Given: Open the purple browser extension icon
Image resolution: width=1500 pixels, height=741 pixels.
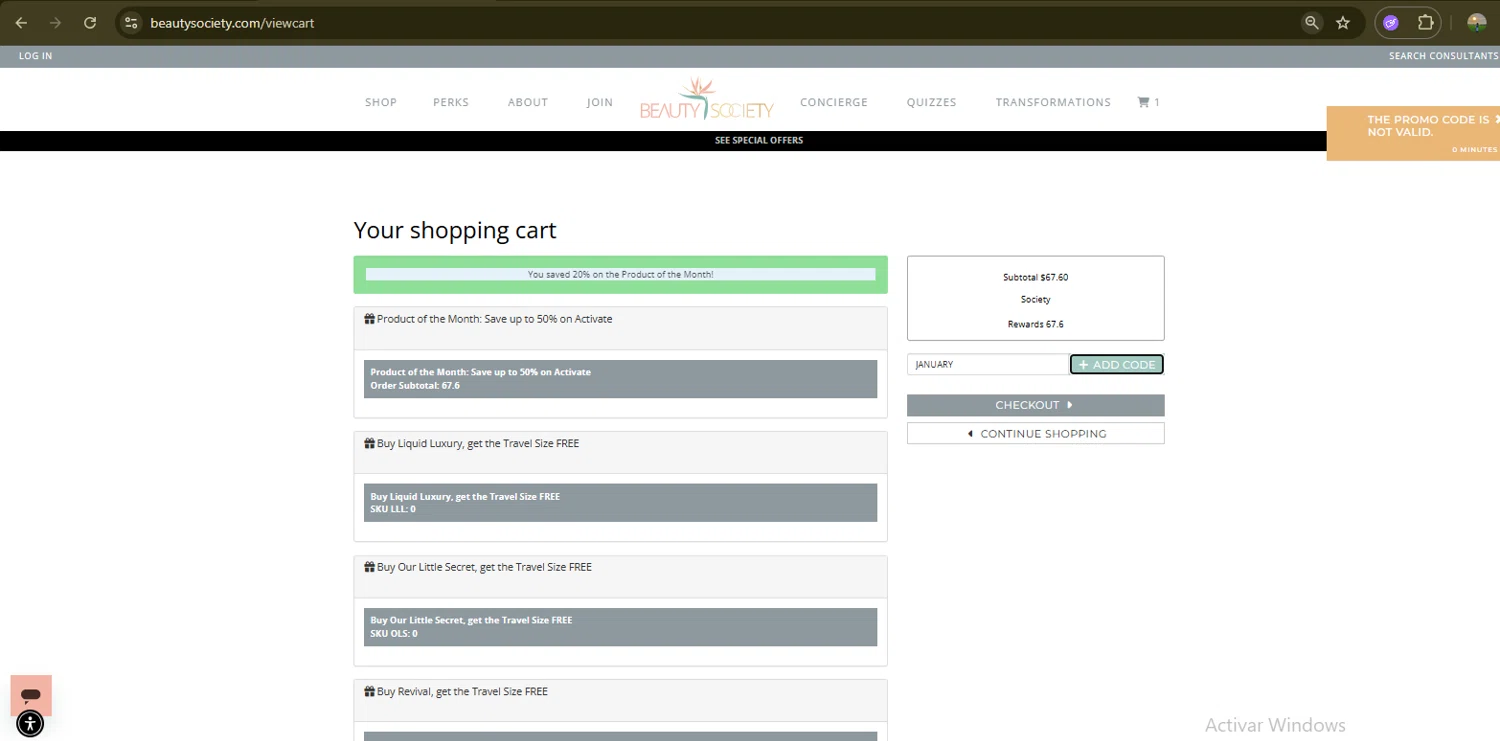Looking at the screenshot, I should click(1391, 22).
